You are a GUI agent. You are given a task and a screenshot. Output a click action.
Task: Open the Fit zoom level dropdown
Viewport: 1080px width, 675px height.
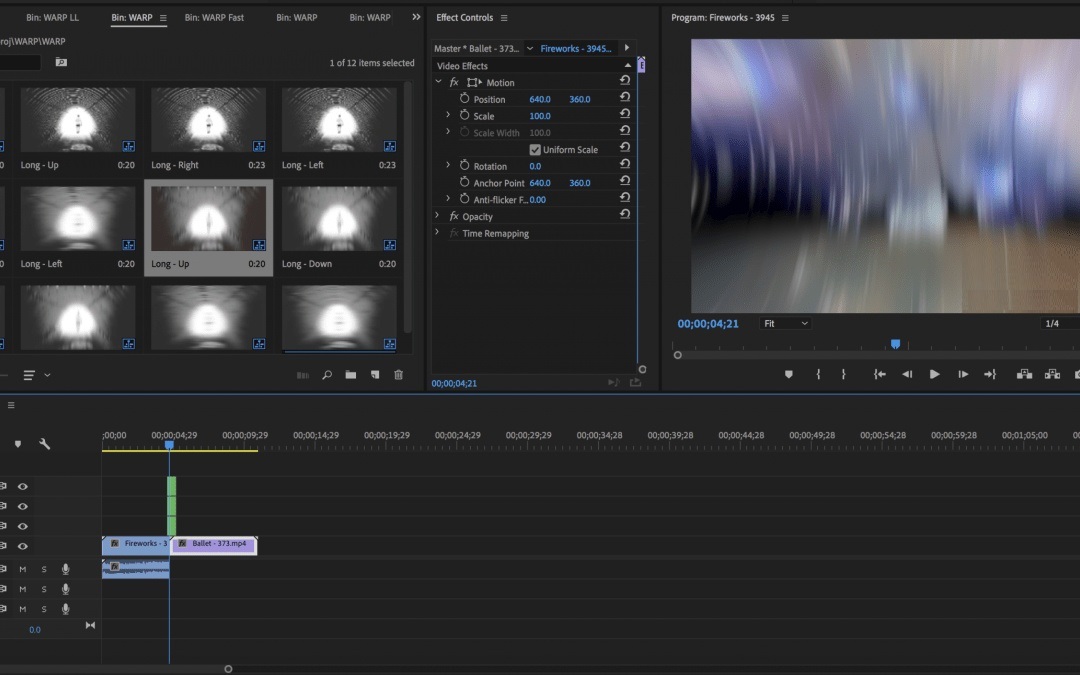pyautogui.click(x=785, y=323)
